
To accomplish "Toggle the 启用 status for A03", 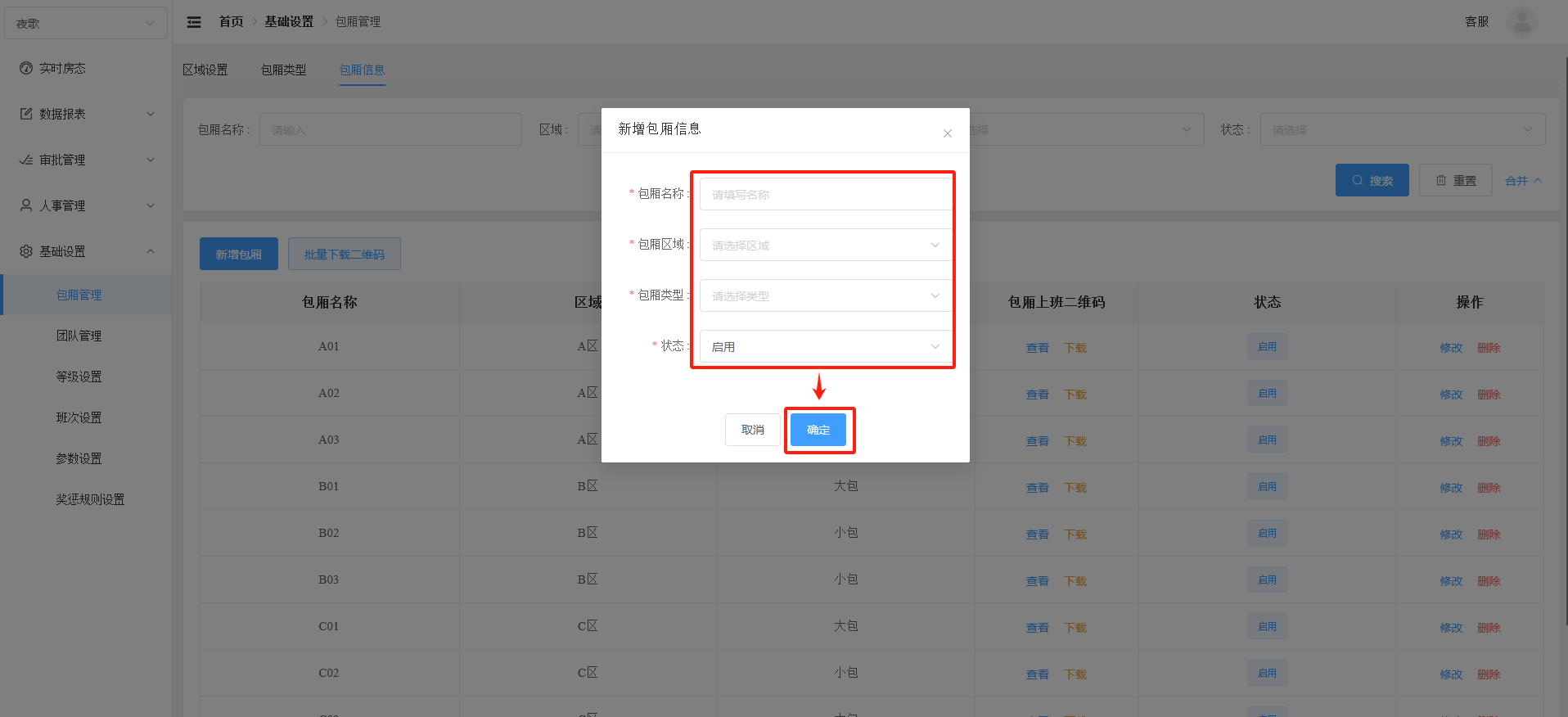I will point(1268,440).
